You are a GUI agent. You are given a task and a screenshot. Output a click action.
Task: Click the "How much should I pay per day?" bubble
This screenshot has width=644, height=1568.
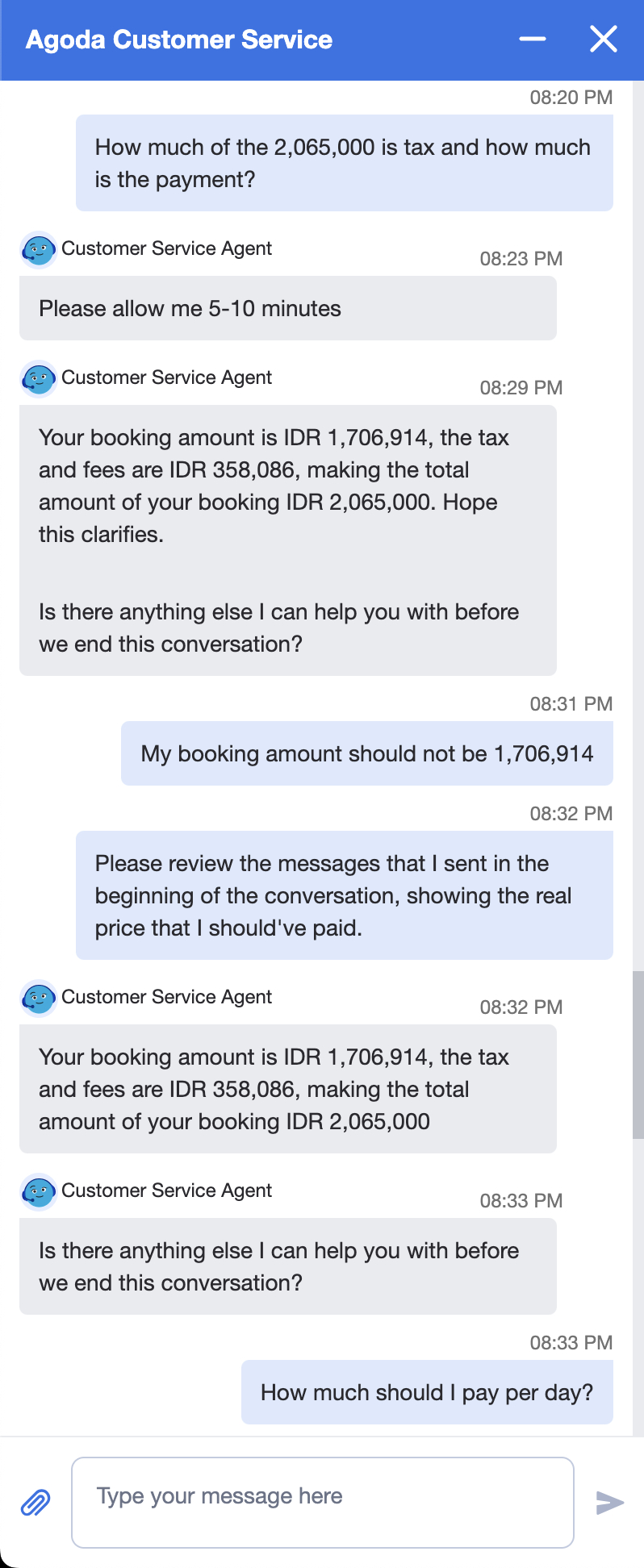[427, 1392]
